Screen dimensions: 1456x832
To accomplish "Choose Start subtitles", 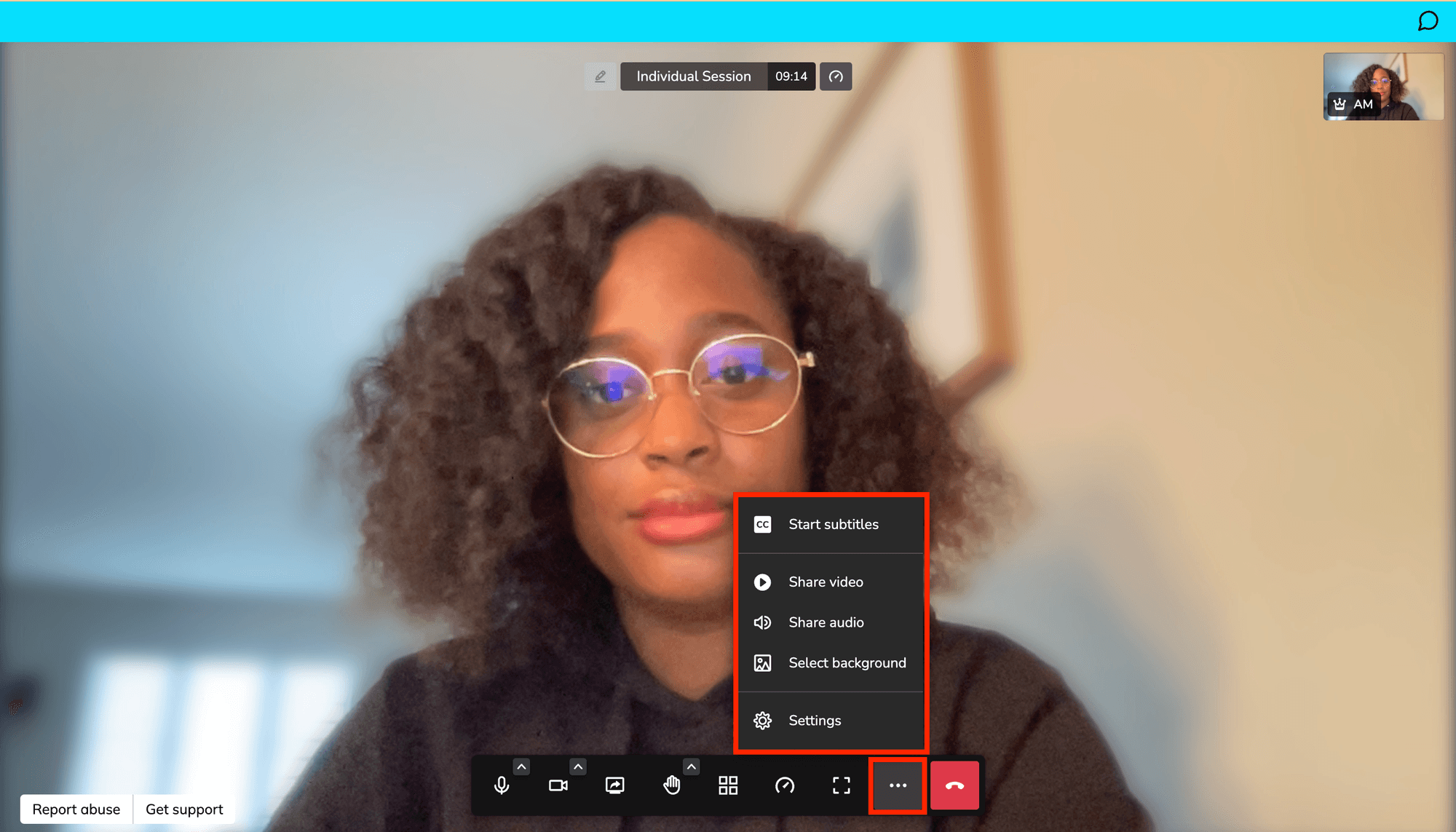I will (x=832, y=524).
